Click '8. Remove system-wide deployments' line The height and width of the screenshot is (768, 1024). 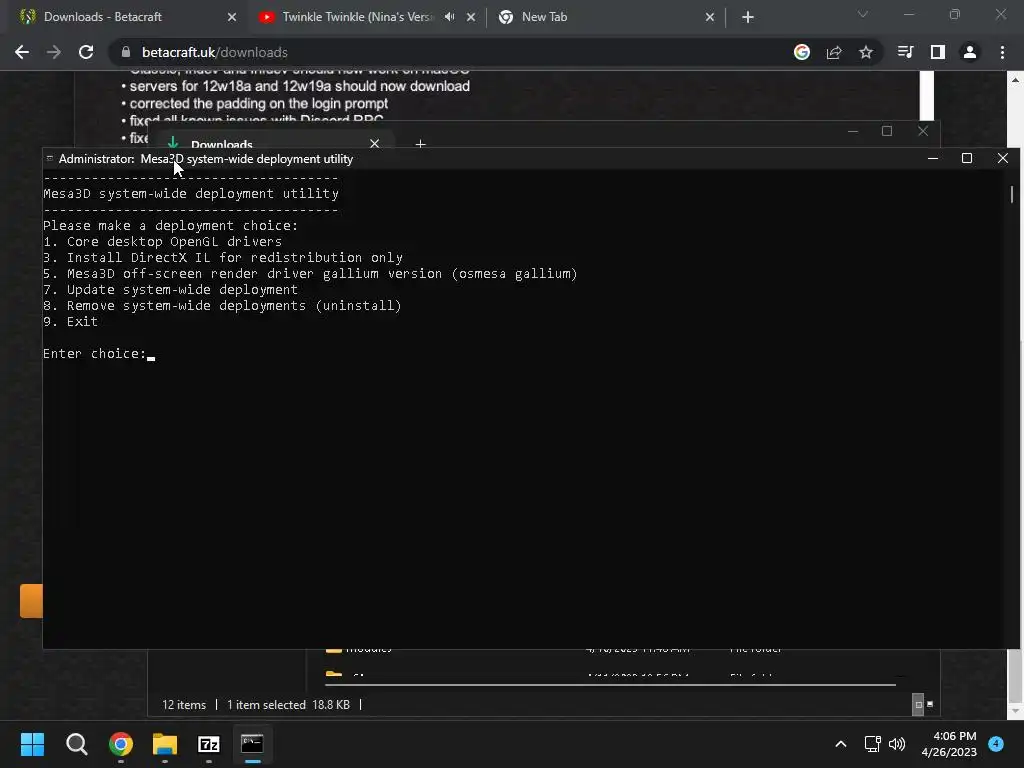[x=222, y=306]
